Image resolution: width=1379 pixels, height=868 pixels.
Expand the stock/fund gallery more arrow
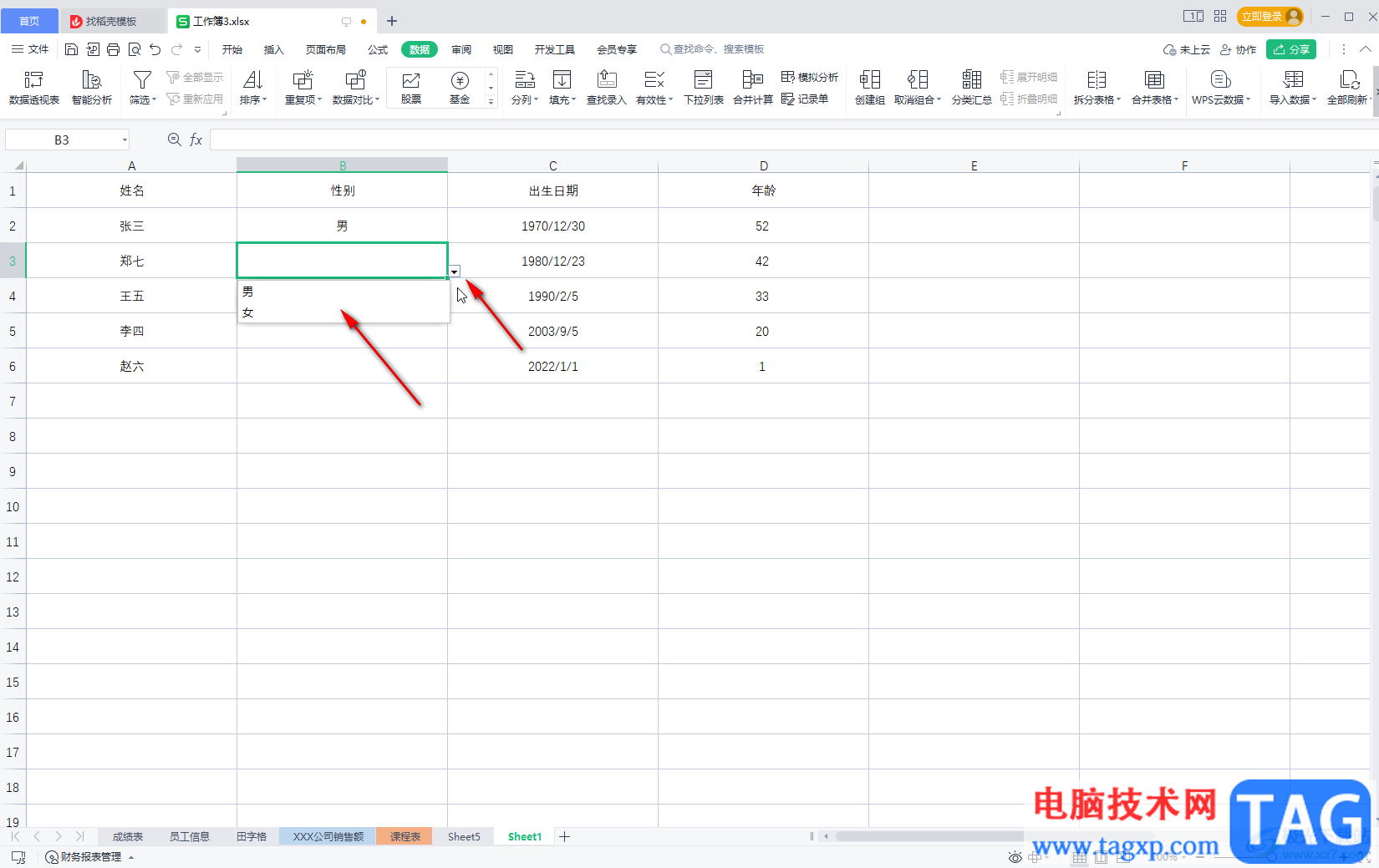(491, 101)
